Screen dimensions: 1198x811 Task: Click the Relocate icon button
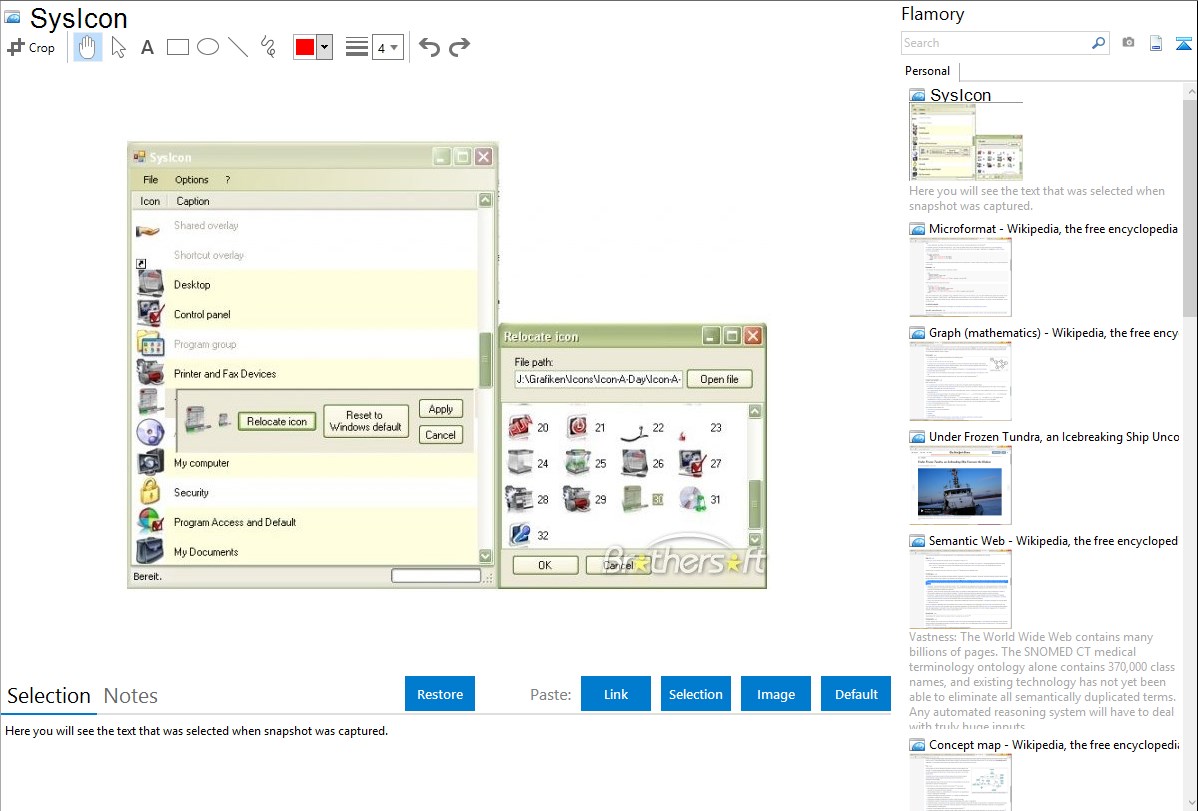tap(277, 421)
